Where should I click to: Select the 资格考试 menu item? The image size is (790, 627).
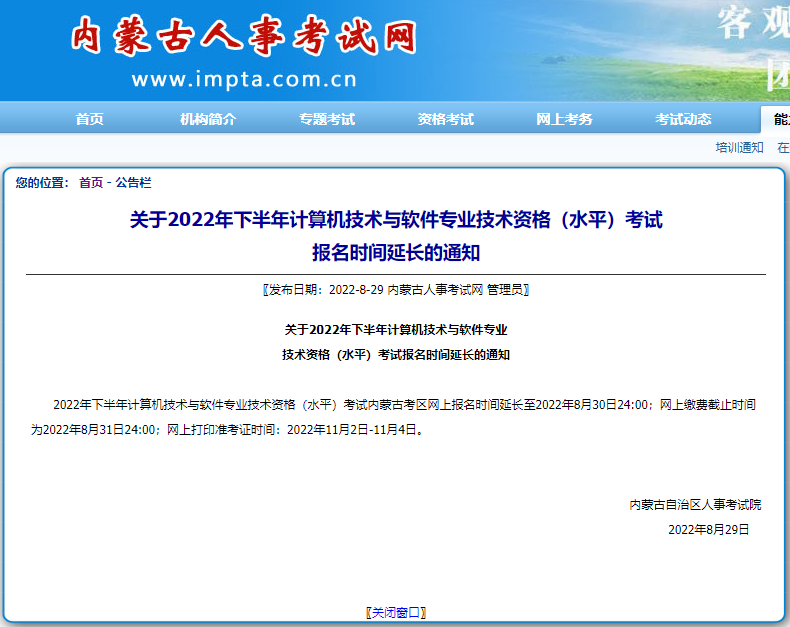point(445,119)
